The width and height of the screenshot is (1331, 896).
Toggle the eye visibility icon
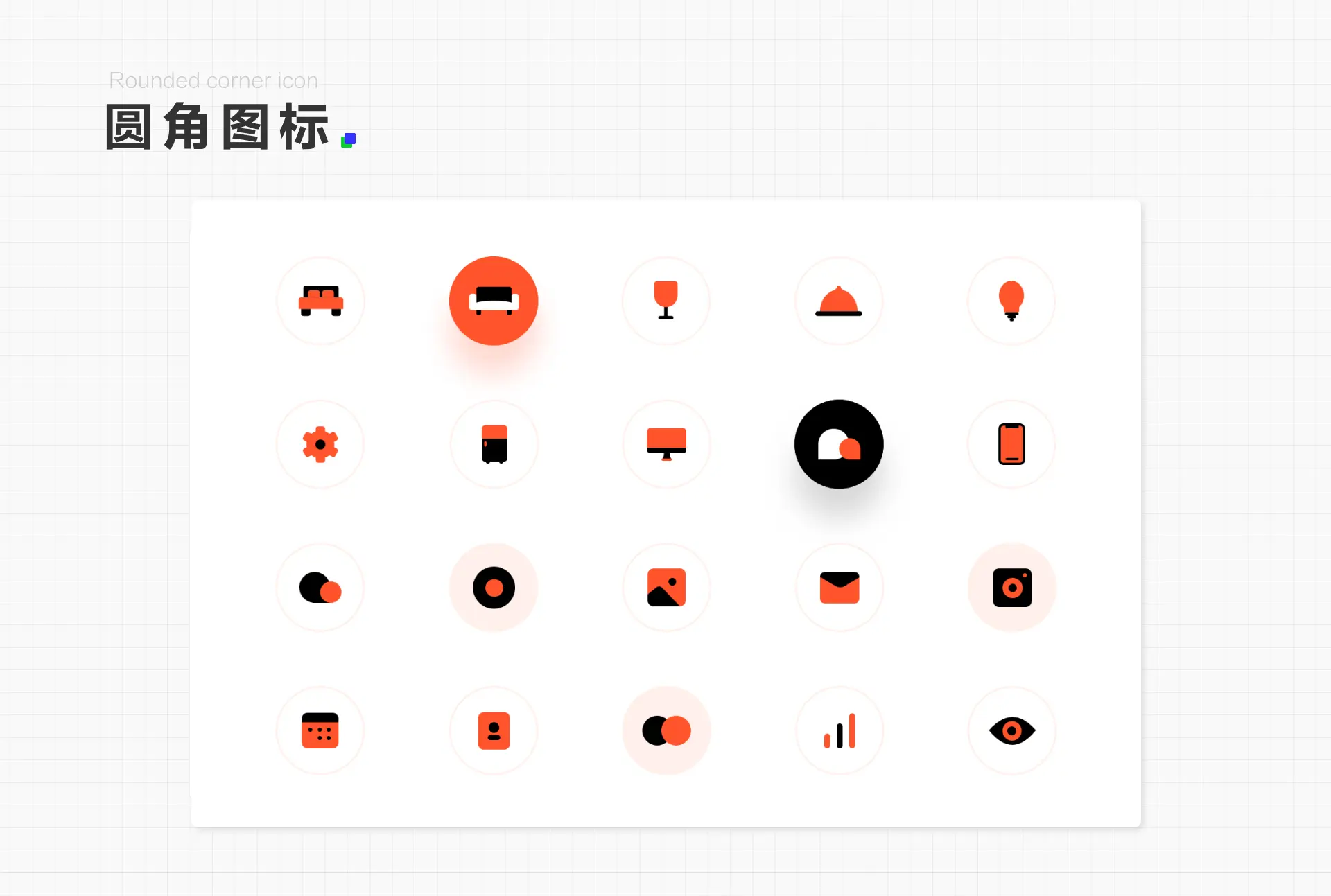[x=1011, y=730]
